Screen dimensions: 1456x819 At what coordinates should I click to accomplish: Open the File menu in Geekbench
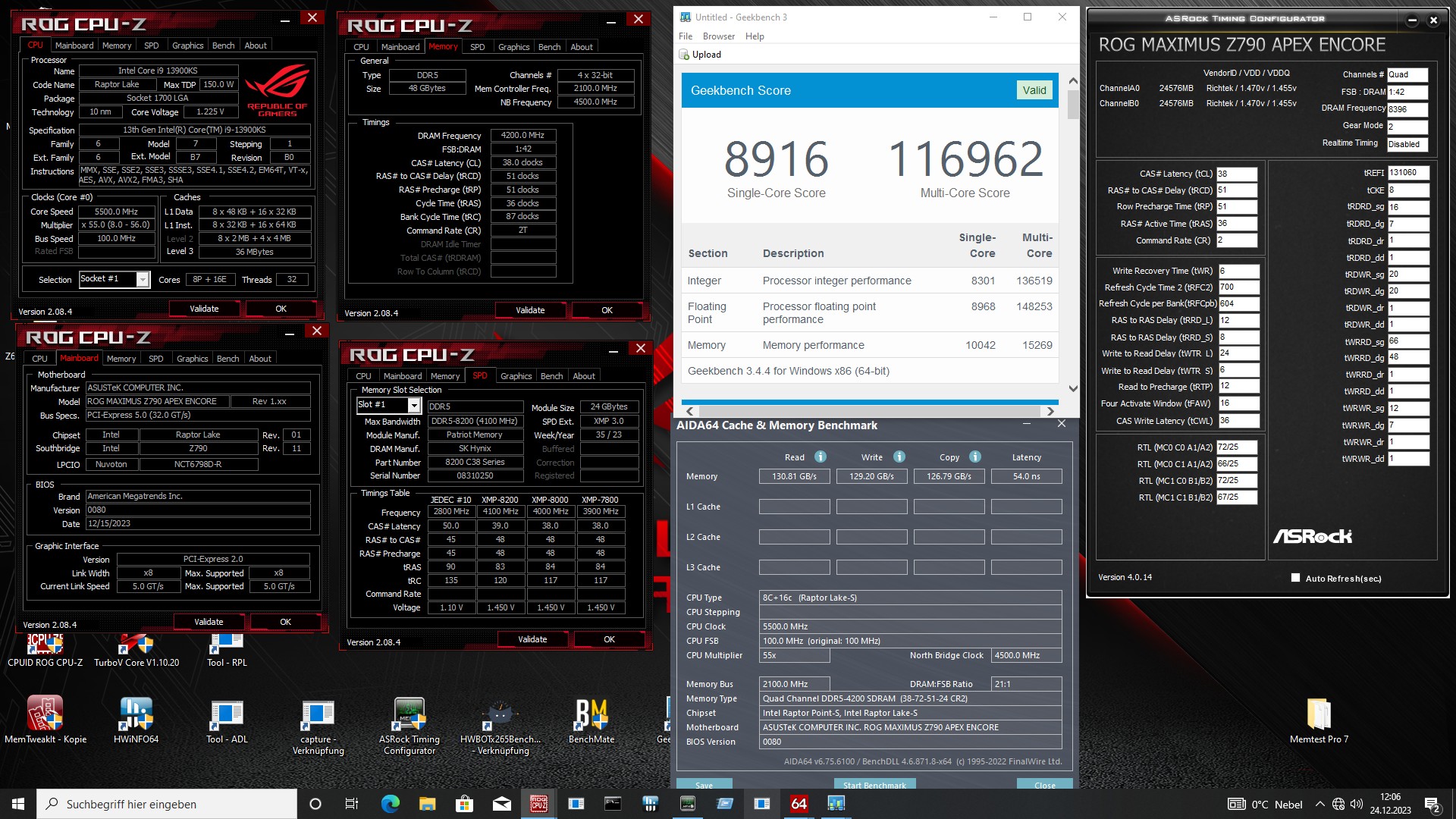pyautogui.click(x=686, y=36)
